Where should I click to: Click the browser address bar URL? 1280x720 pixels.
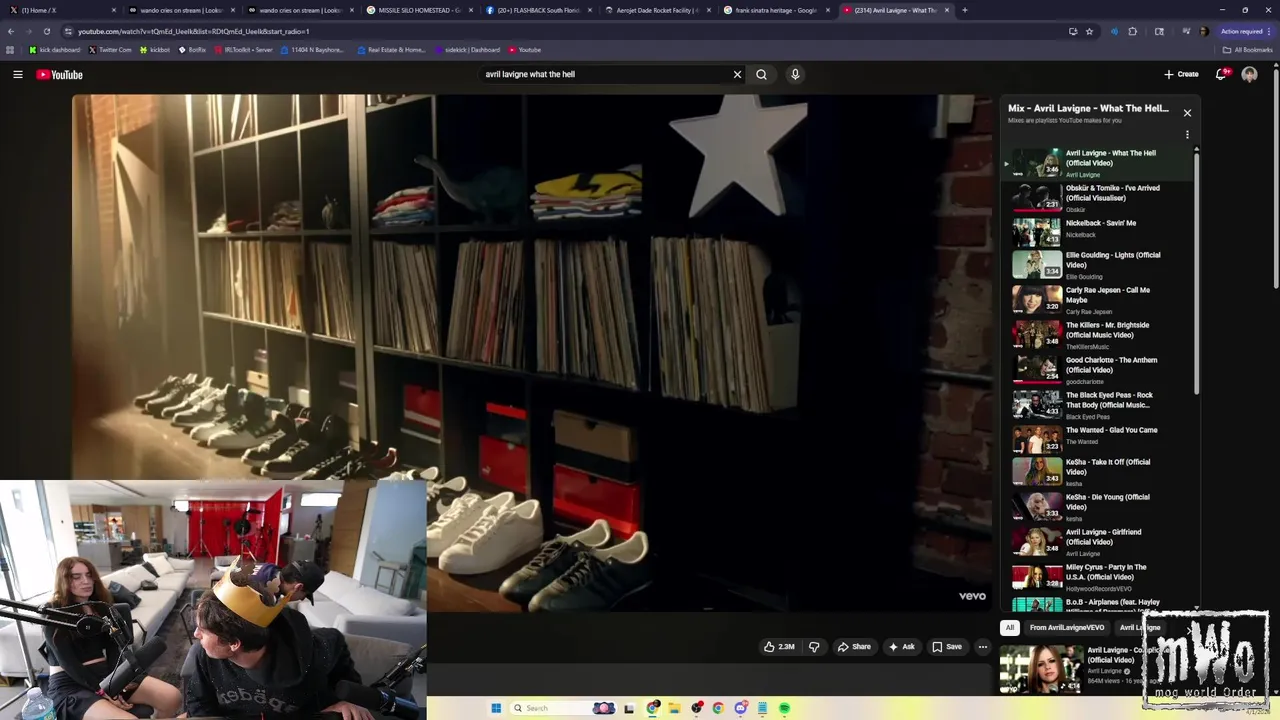point(194,31)
